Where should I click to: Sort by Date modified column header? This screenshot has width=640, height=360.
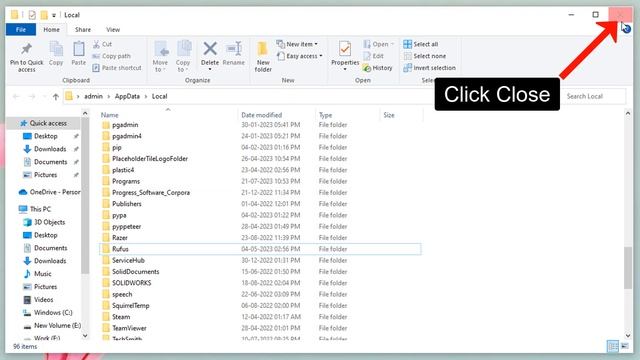point(276,115)
